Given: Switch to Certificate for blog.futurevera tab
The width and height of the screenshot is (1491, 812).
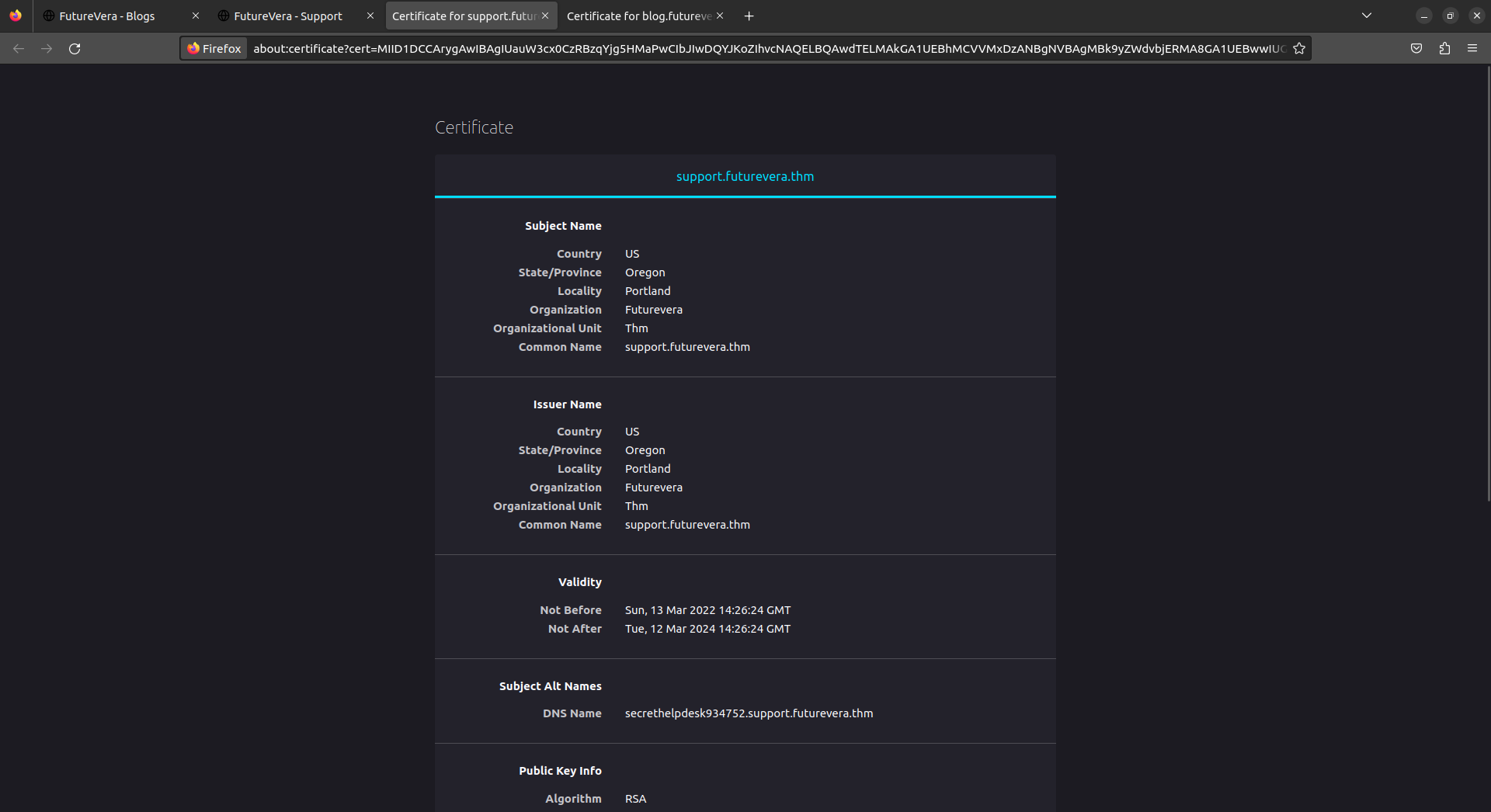Looking at the screenshot, I should (x=638, y=16).
